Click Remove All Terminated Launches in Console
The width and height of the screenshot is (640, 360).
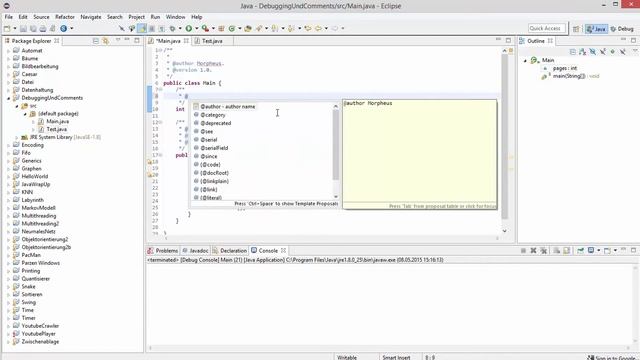[544, 250]
